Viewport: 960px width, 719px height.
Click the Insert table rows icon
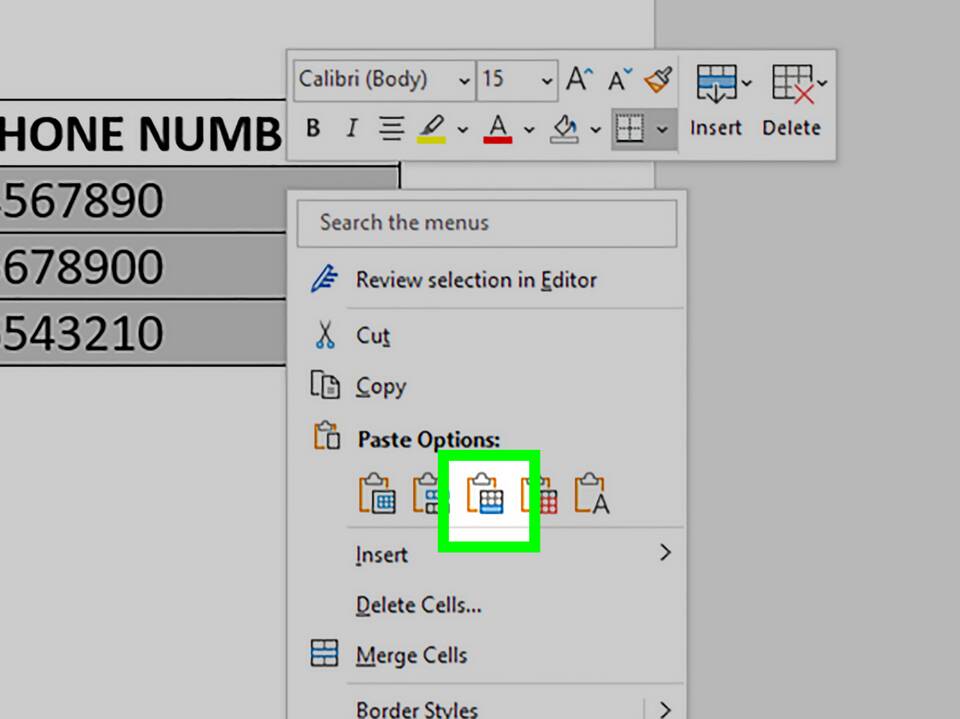pos(715,83)
